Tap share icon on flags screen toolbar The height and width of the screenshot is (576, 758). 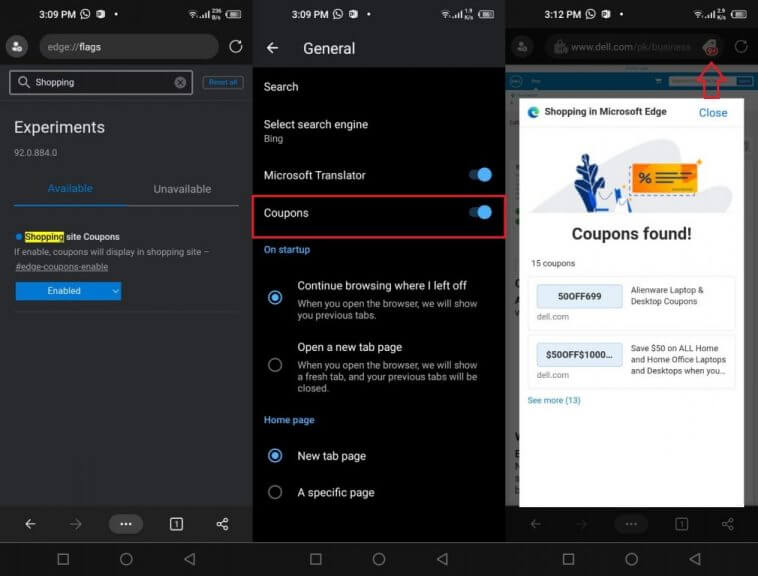pyautogui.click(x=222, y=524)
